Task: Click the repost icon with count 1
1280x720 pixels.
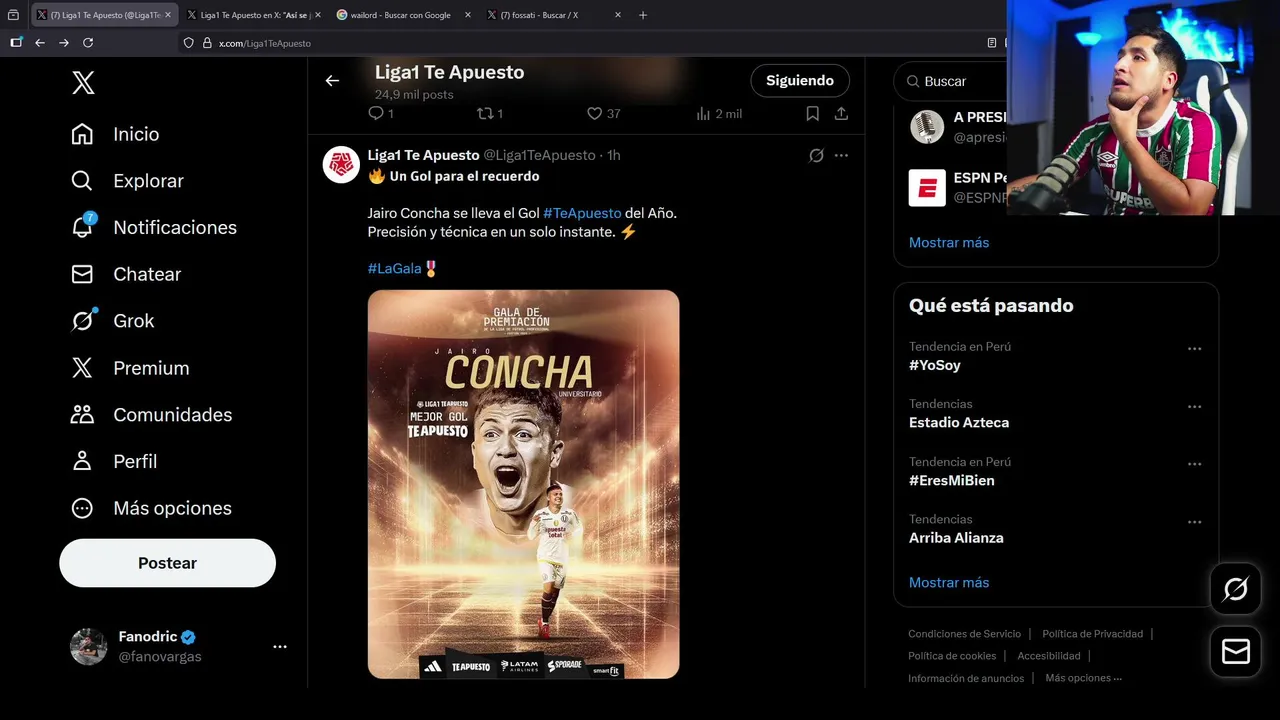Action: (490, 114)
